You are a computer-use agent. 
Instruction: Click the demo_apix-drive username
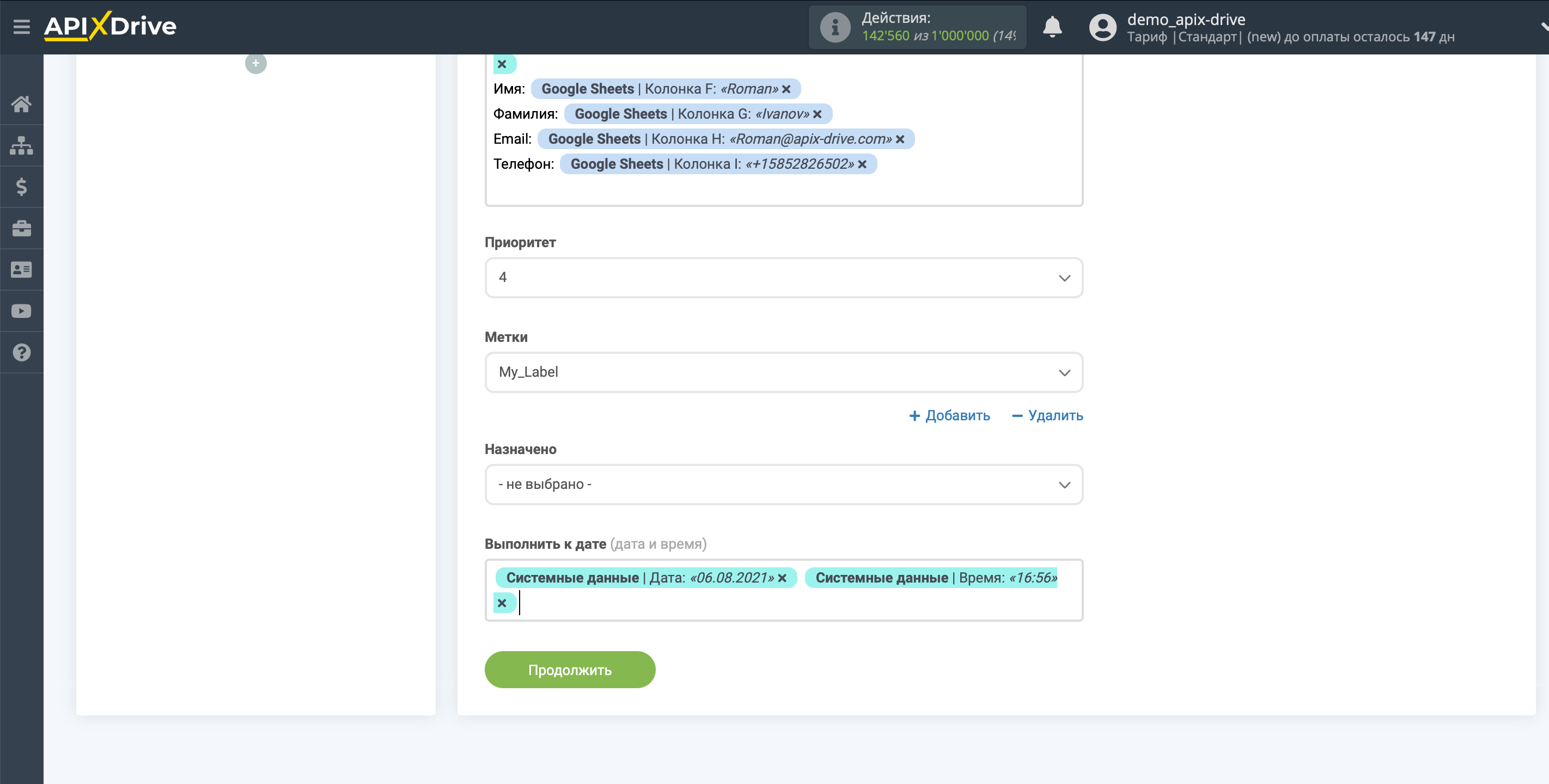1186,19
